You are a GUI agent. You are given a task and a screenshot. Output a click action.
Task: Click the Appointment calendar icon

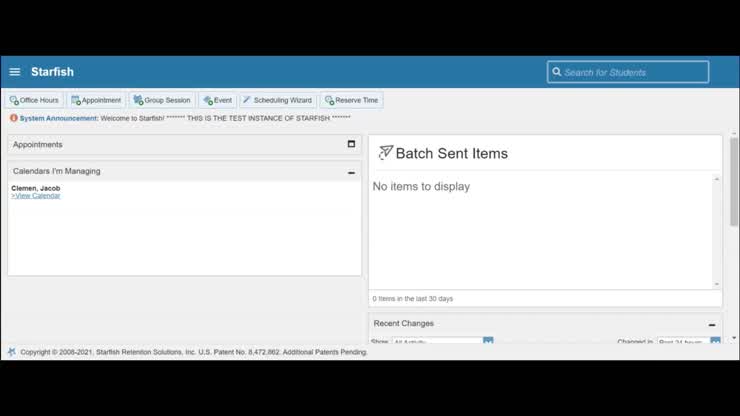(x=76, y=100)
